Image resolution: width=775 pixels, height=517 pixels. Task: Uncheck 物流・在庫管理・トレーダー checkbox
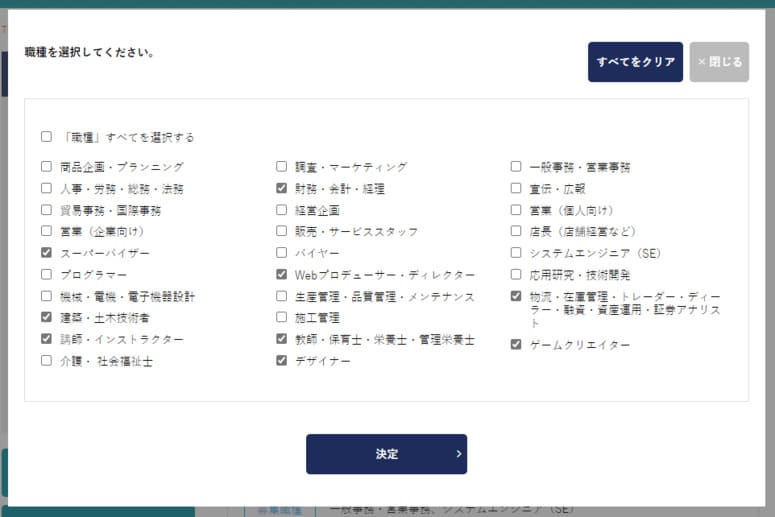[x=516, y=296]
